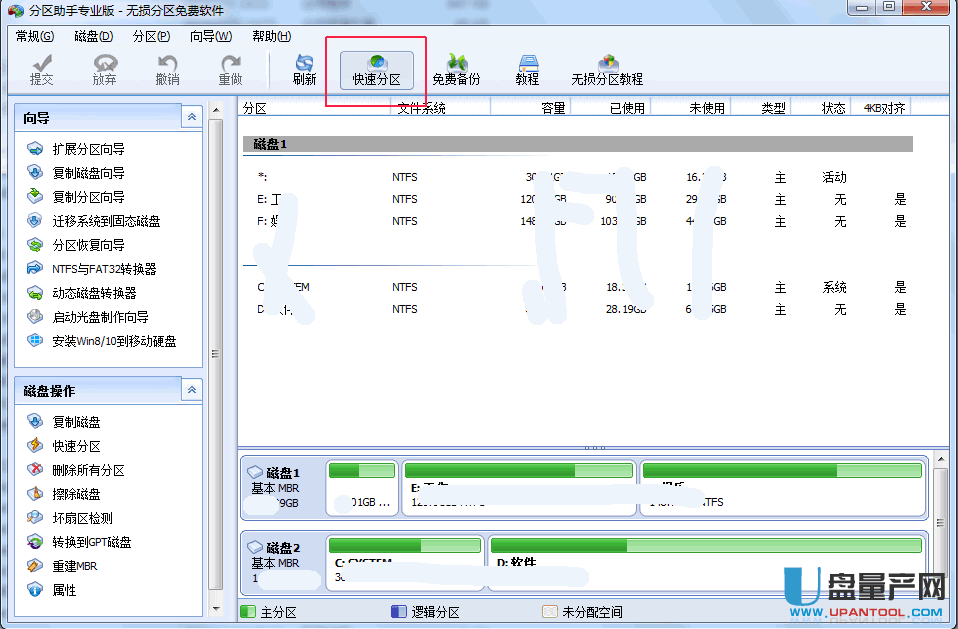Open the 磁盘(D) menu

click(x=93, y=36)
